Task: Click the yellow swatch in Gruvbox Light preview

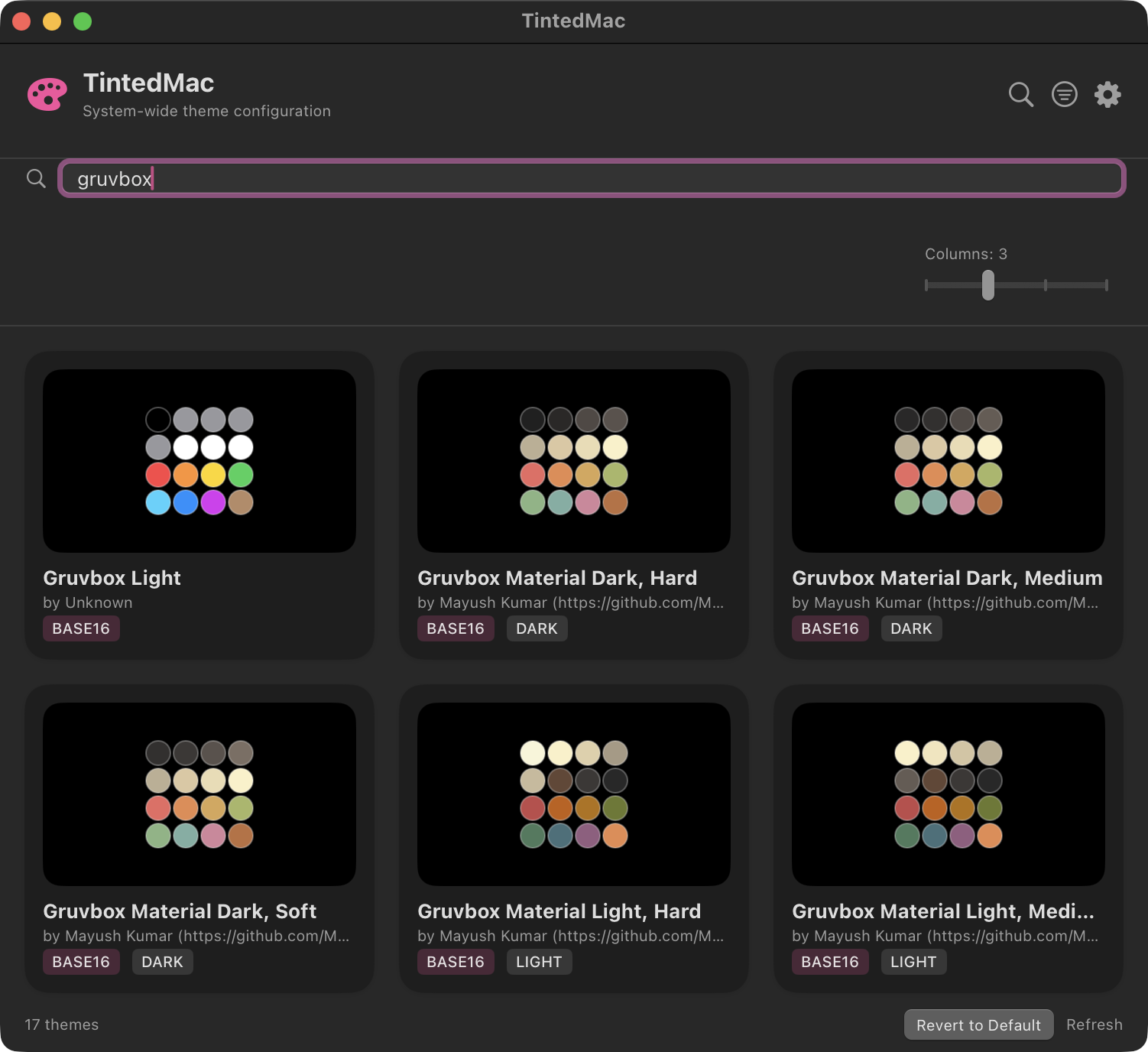Action: pos(213,475)
